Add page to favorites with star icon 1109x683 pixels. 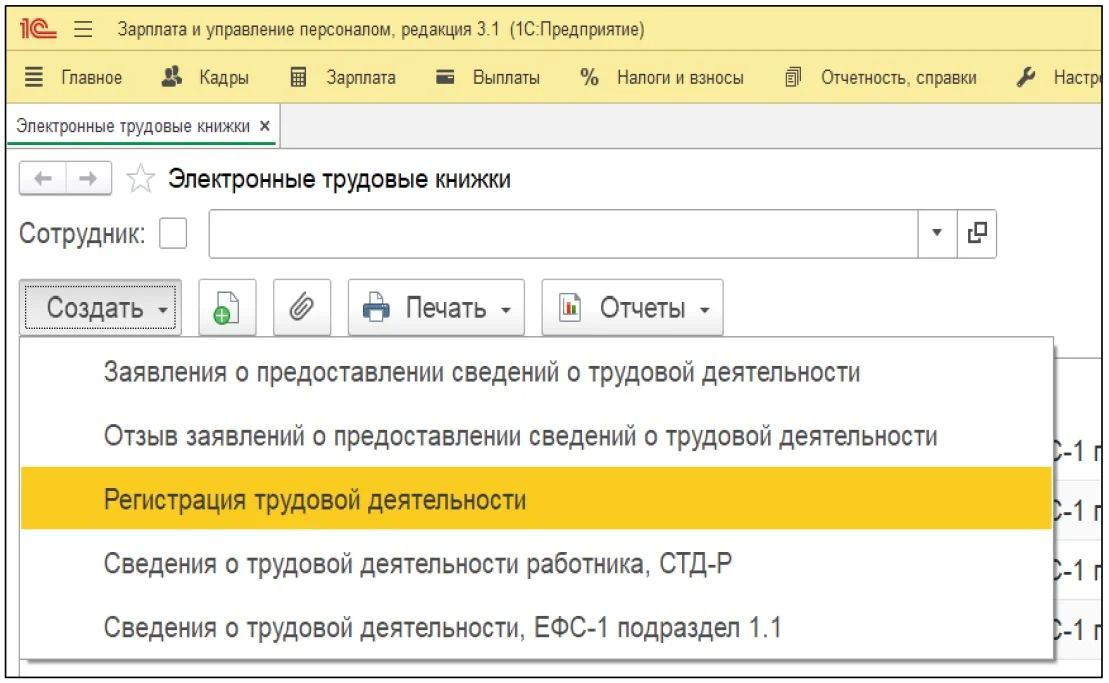(141, 180)
